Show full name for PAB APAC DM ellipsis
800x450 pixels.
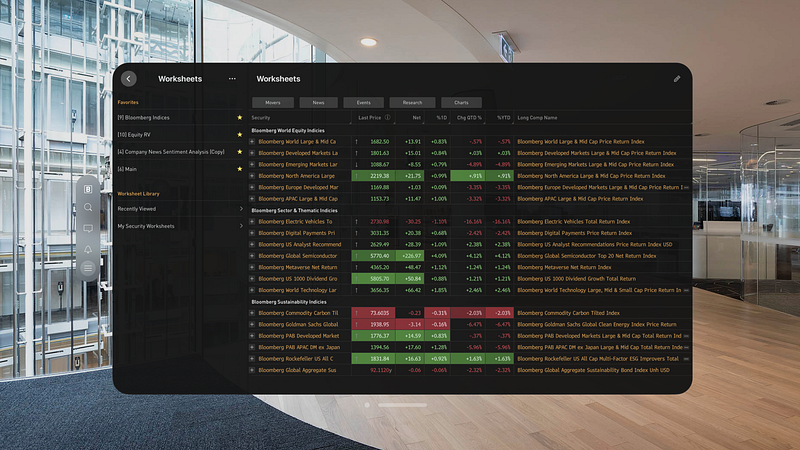click(686, 347)
